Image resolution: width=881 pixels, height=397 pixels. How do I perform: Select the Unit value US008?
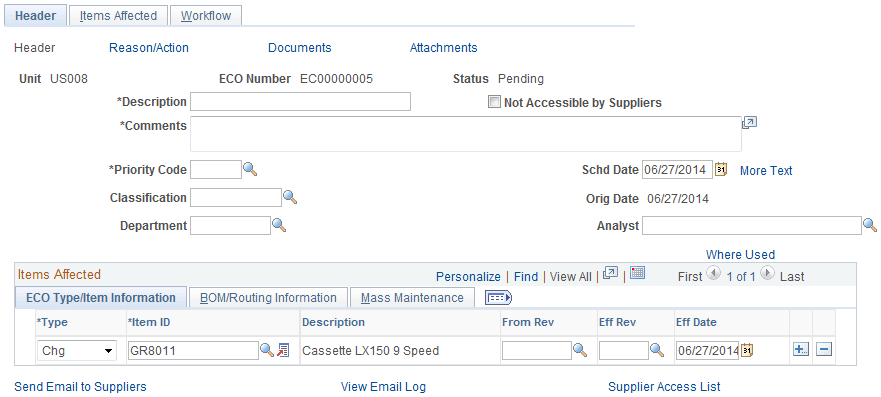[69, 79]
